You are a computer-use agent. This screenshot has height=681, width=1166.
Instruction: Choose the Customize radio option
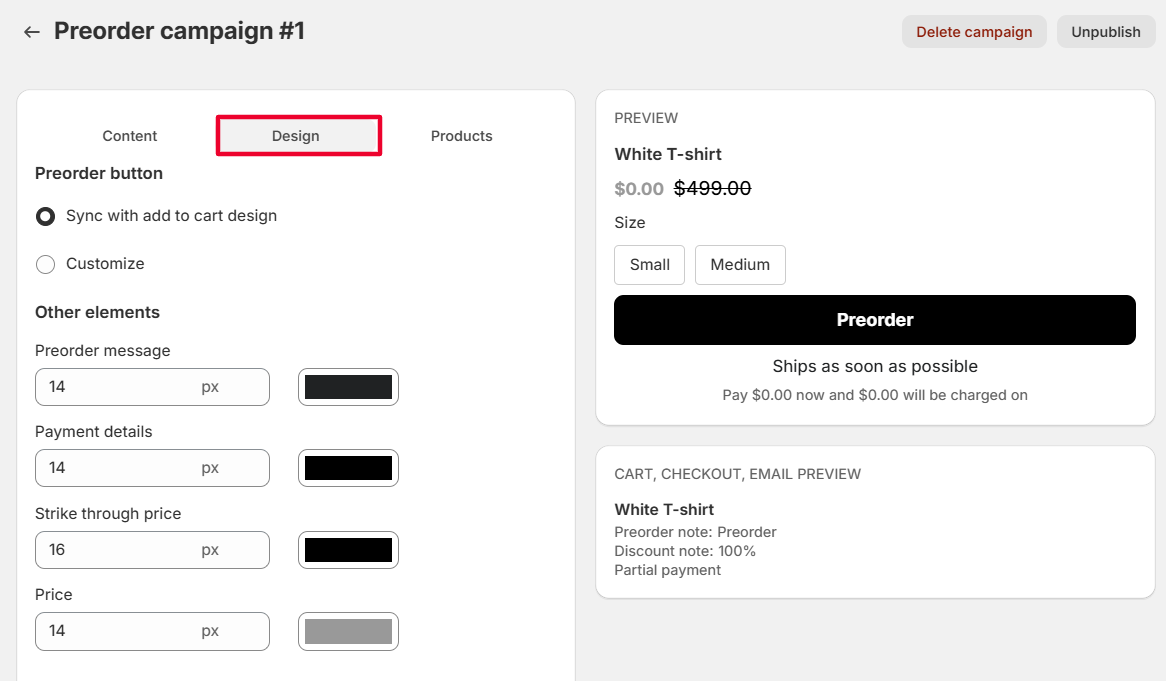tap(45, 264)
